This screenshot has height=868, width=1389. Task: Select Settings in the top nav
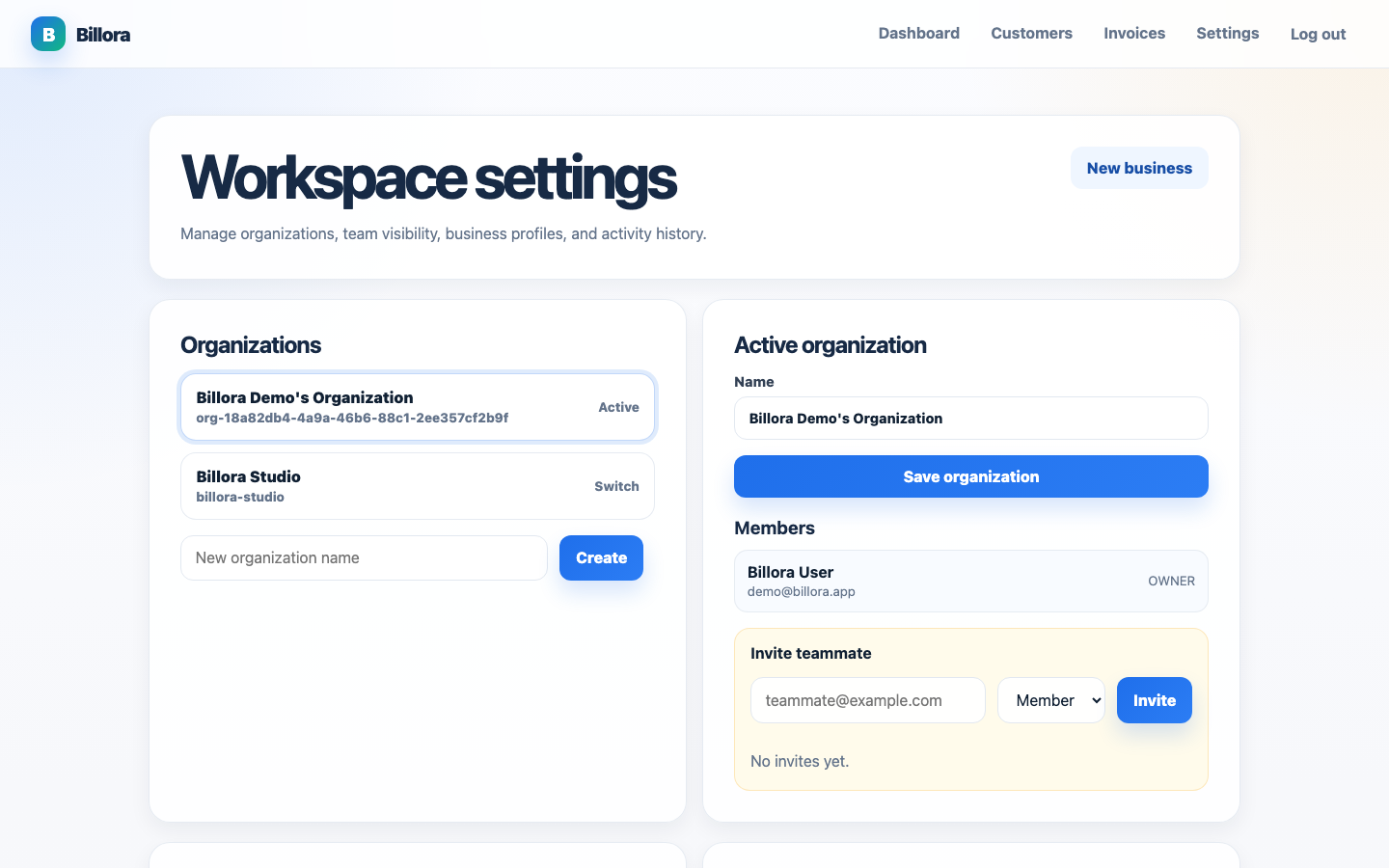click(x=1227, y=33)
